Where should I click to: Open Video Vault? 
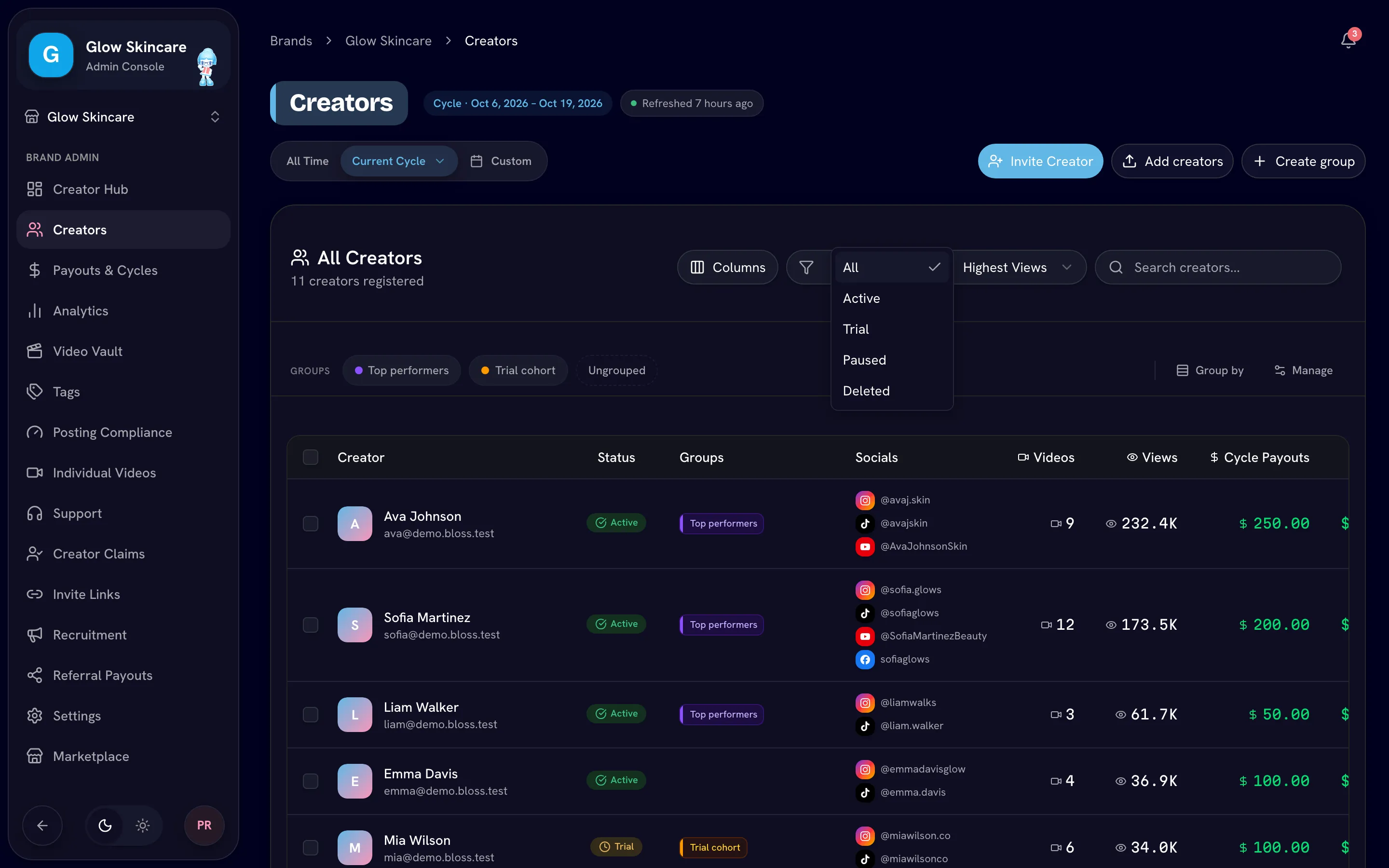pos(123,352)
